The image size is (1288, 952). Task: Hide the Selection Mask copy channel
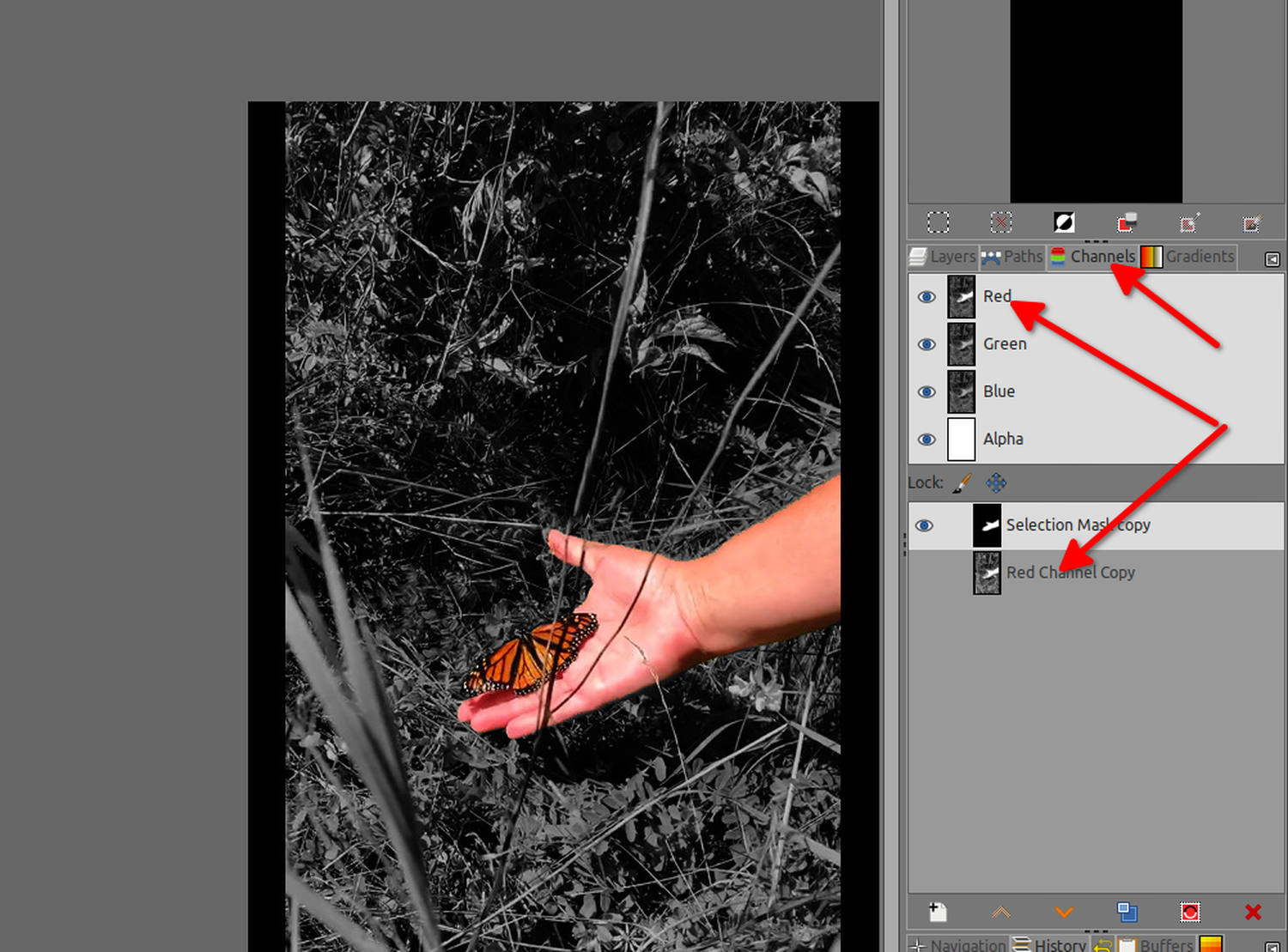(925, 525)
